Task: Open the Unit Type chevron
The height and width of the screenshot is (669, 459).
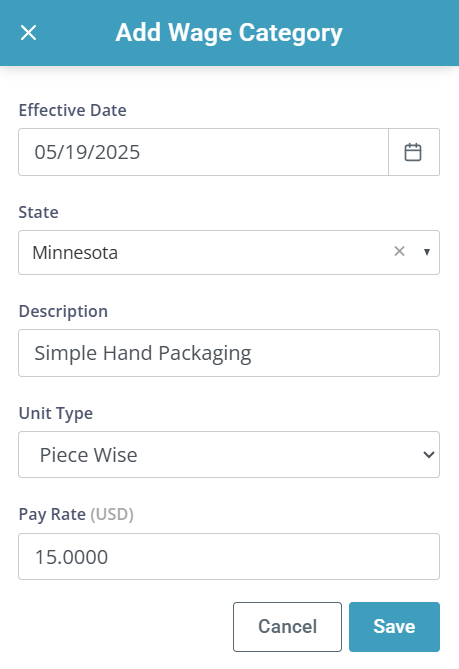Action: coord(429,455)
